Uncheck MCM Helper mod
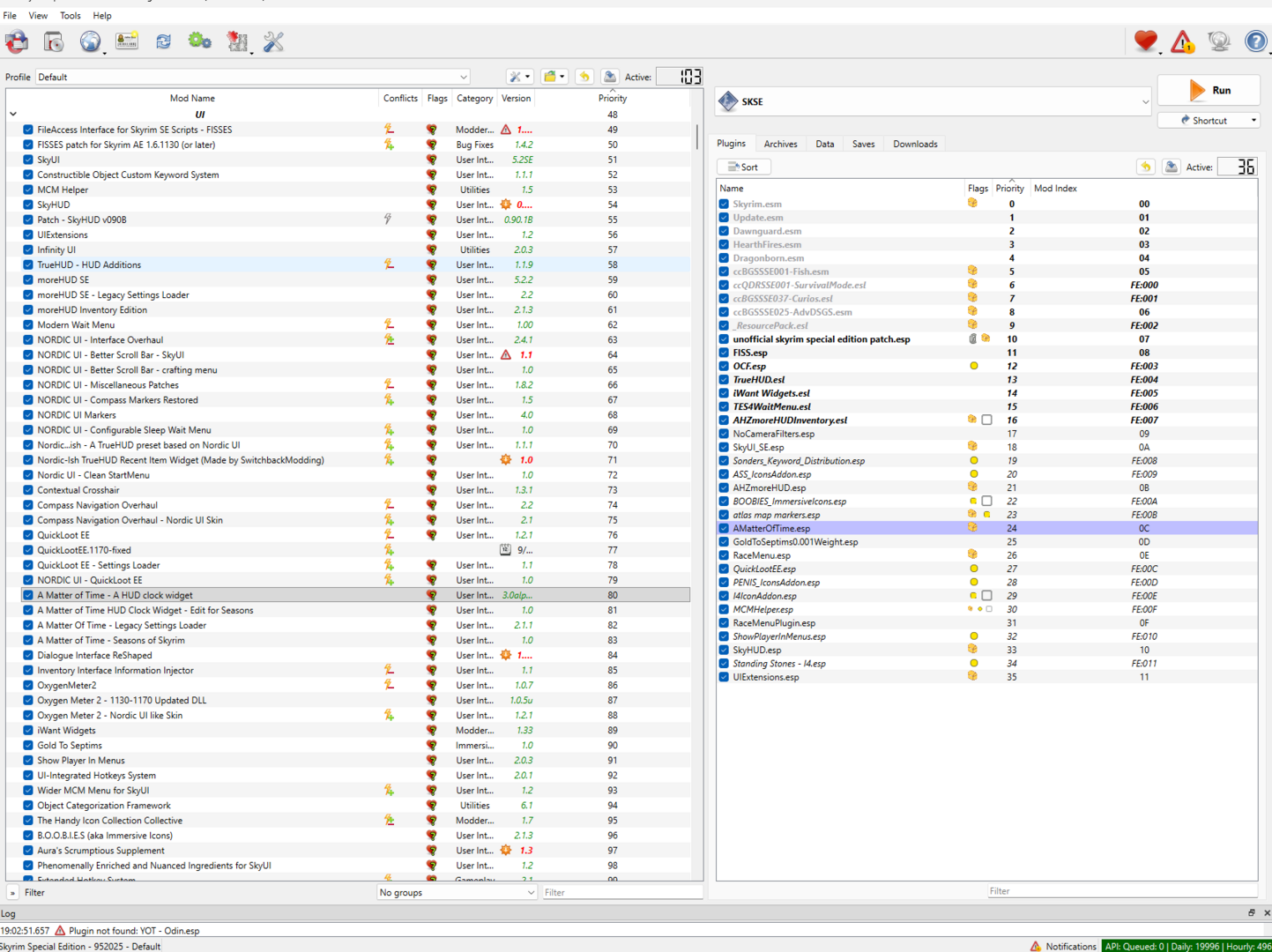This screenshot has height=952, width=1272. pyautogui.click(x=28, y=190)
